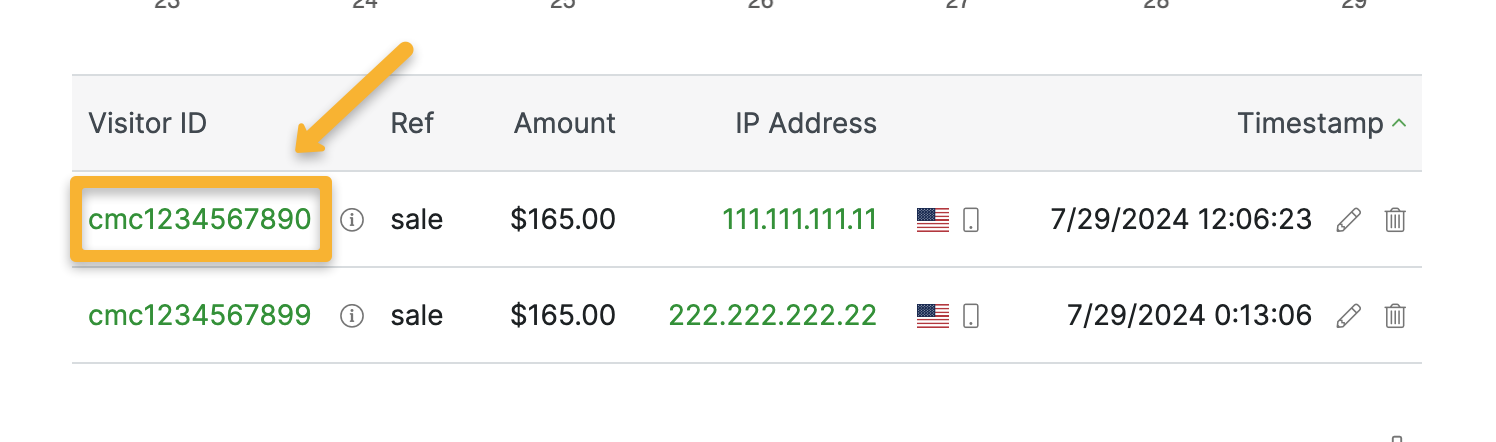Sort table by Amount column
This screenshot has width=1496, height=442.
564,124
